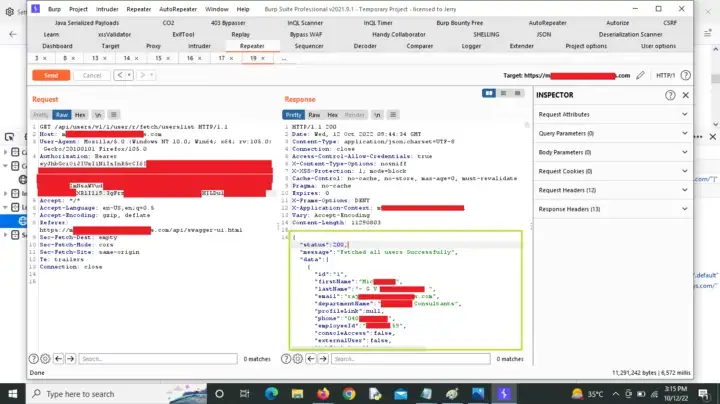Open Chrome from the taskbar

click(x=349, y=393)
